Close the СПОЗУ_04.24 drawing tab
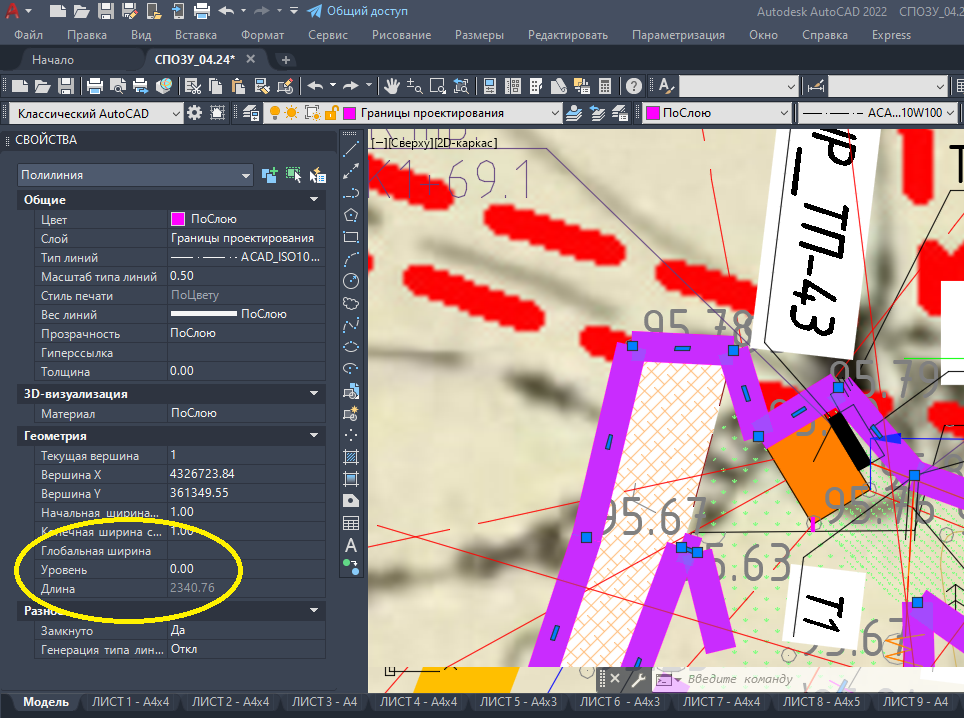This screenshot has height=718, width=964. [250, 59]
